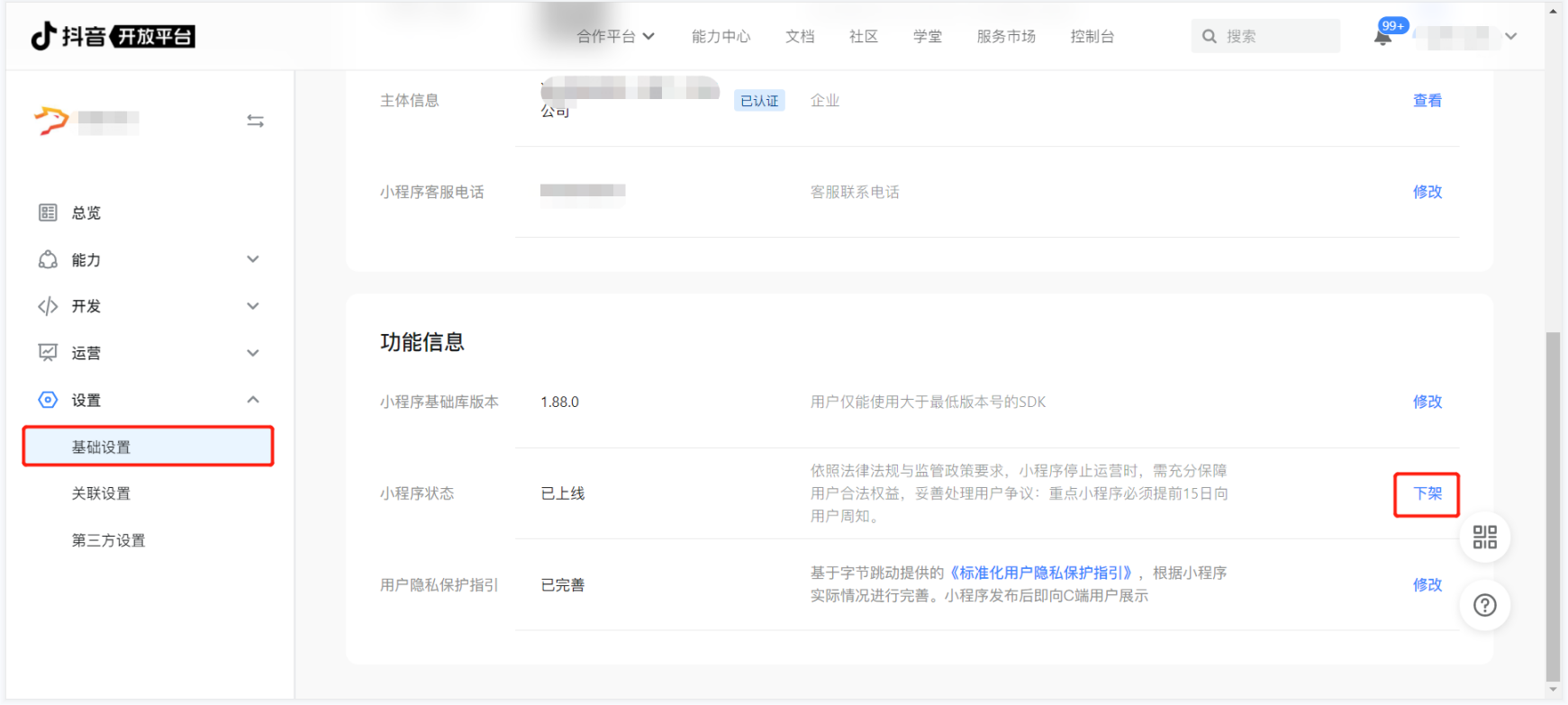This screenshot has width=1568, height=705.
Task: Open the QR code floating button
Action: (1484, 538)
